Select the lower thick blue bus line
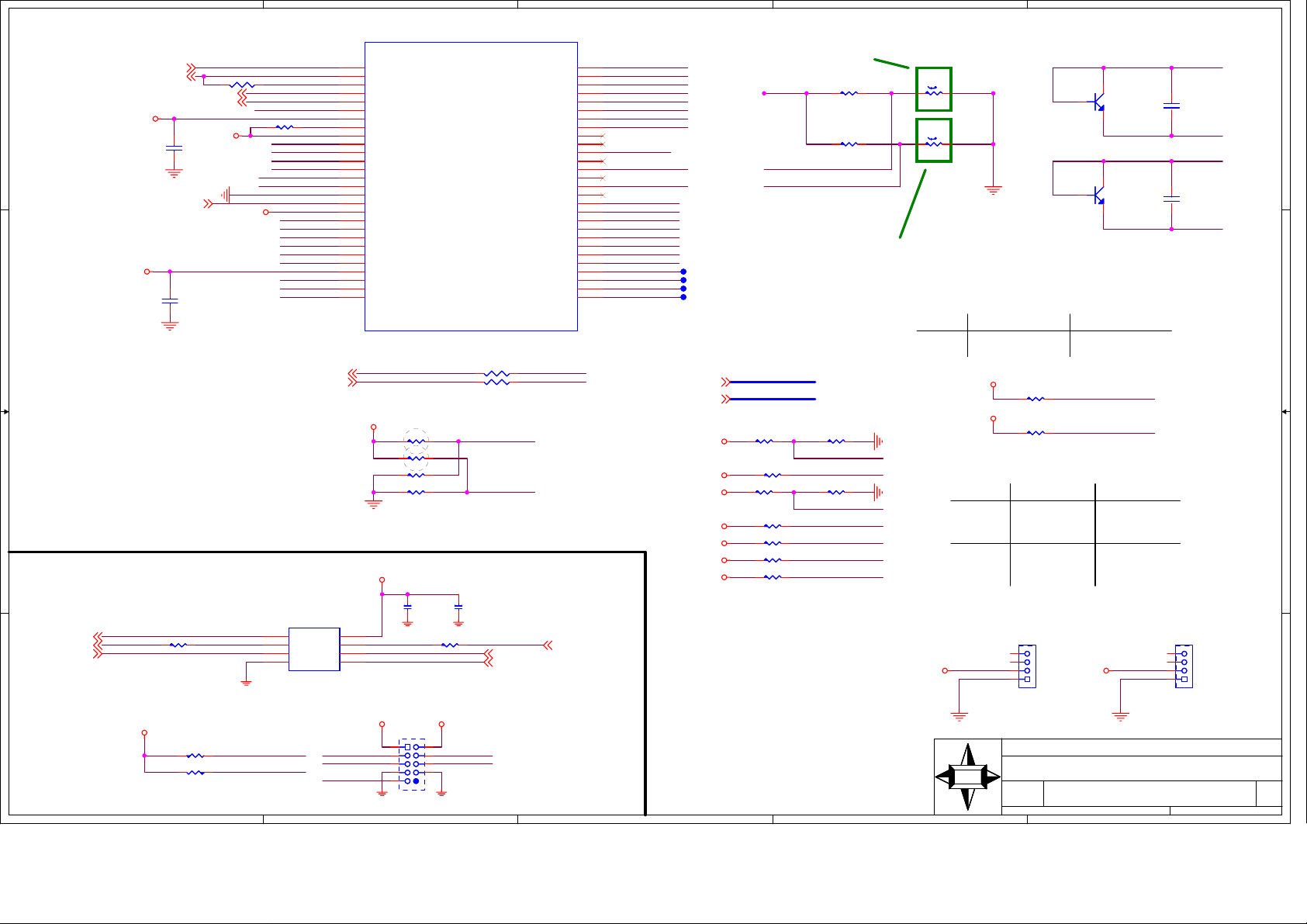The height and width of the screenshot is (924, 1307). pyautogui.click(x=773, y=399)
